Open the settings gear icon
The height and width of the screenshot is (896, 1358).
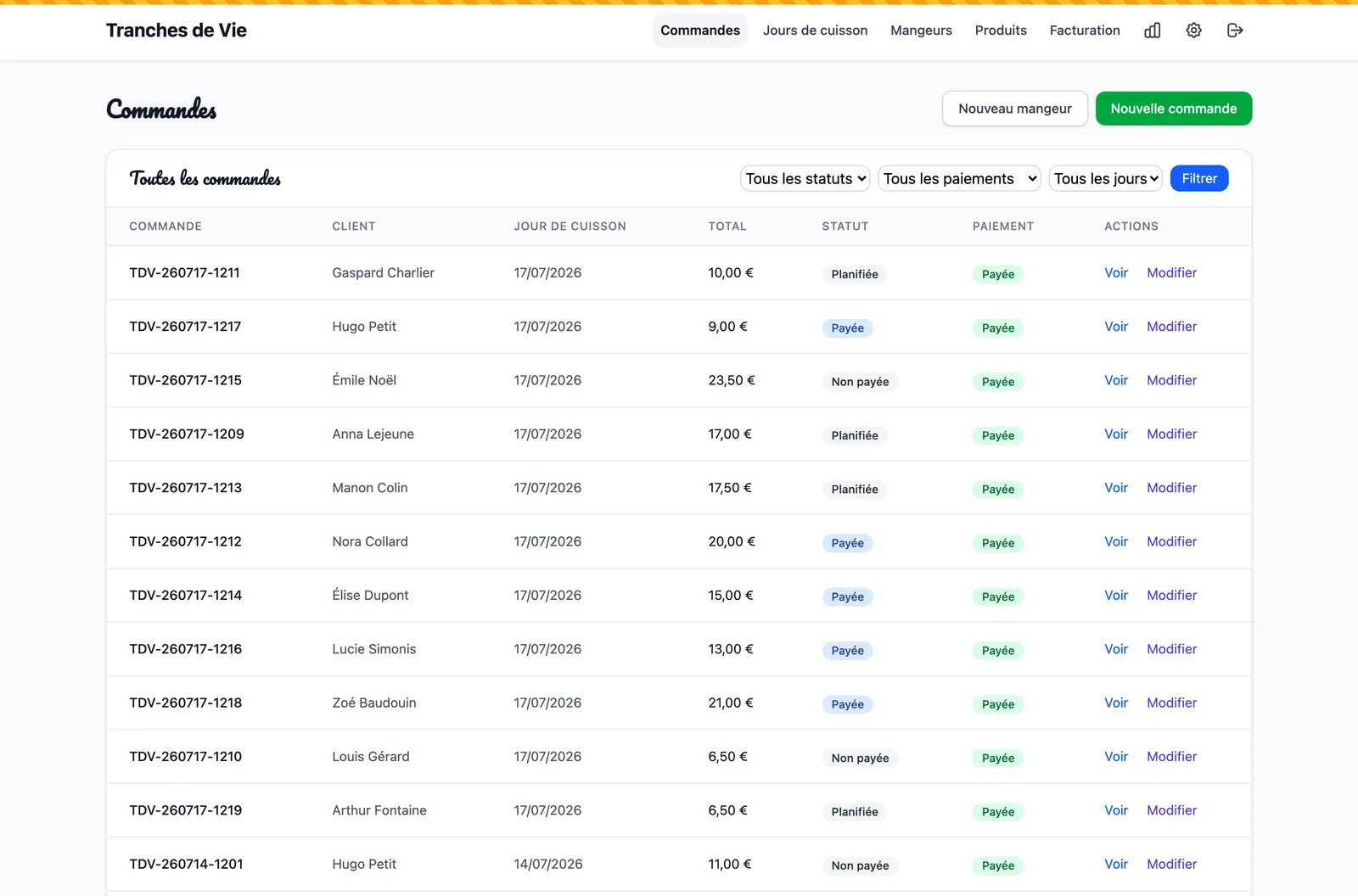[1193, 31]
